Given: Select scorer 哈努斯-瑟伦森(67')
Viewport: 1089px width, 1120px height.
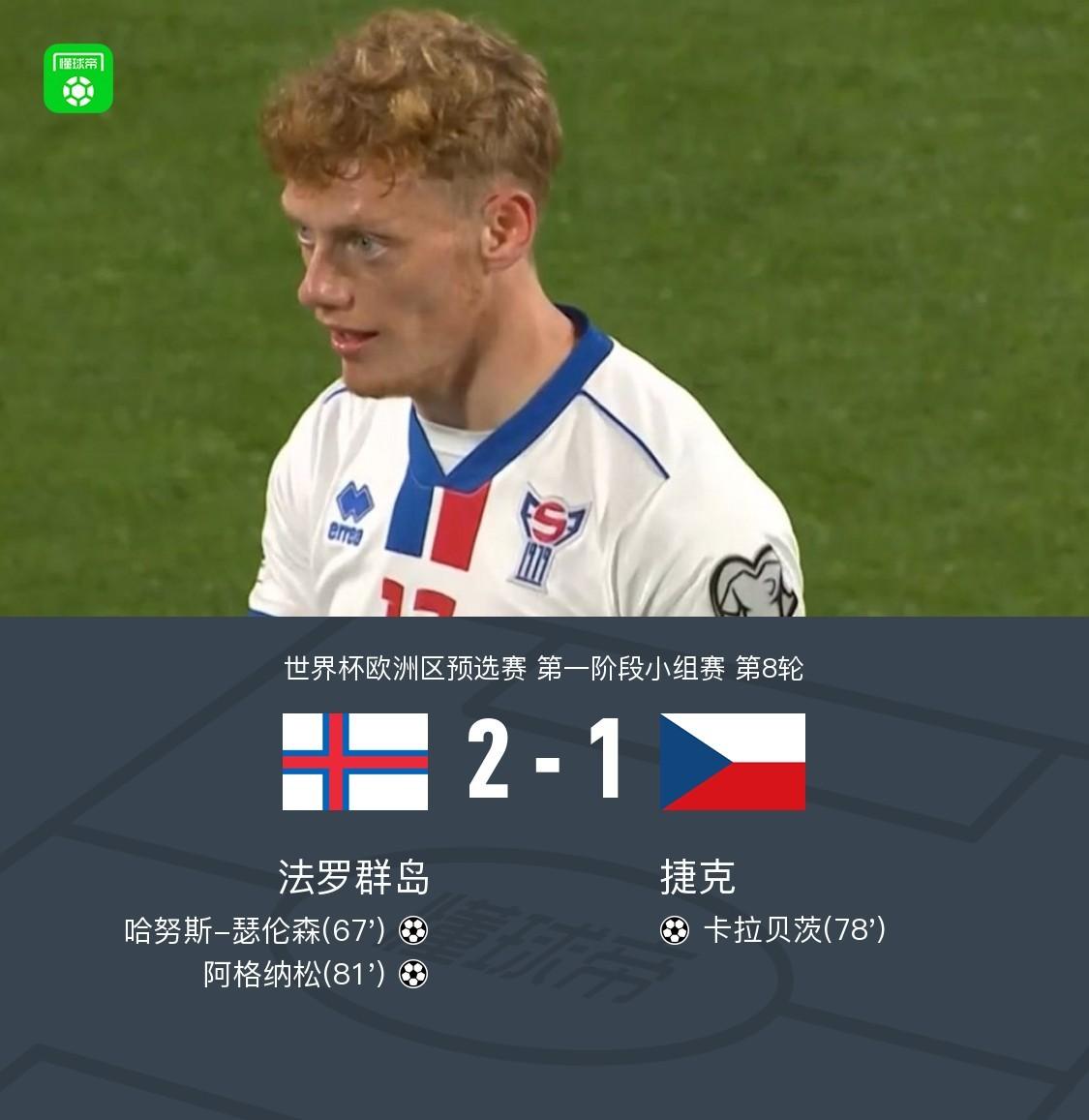Looking at the screenshot, I should click(x=255, y=930).
